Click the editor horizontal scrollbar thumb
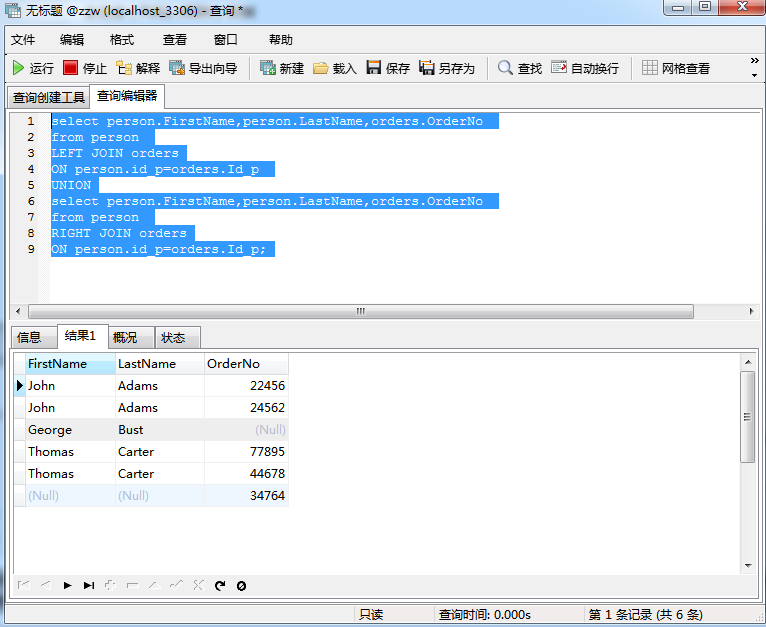766x627 pixels. pyautogui.click(x=361, y=311)
